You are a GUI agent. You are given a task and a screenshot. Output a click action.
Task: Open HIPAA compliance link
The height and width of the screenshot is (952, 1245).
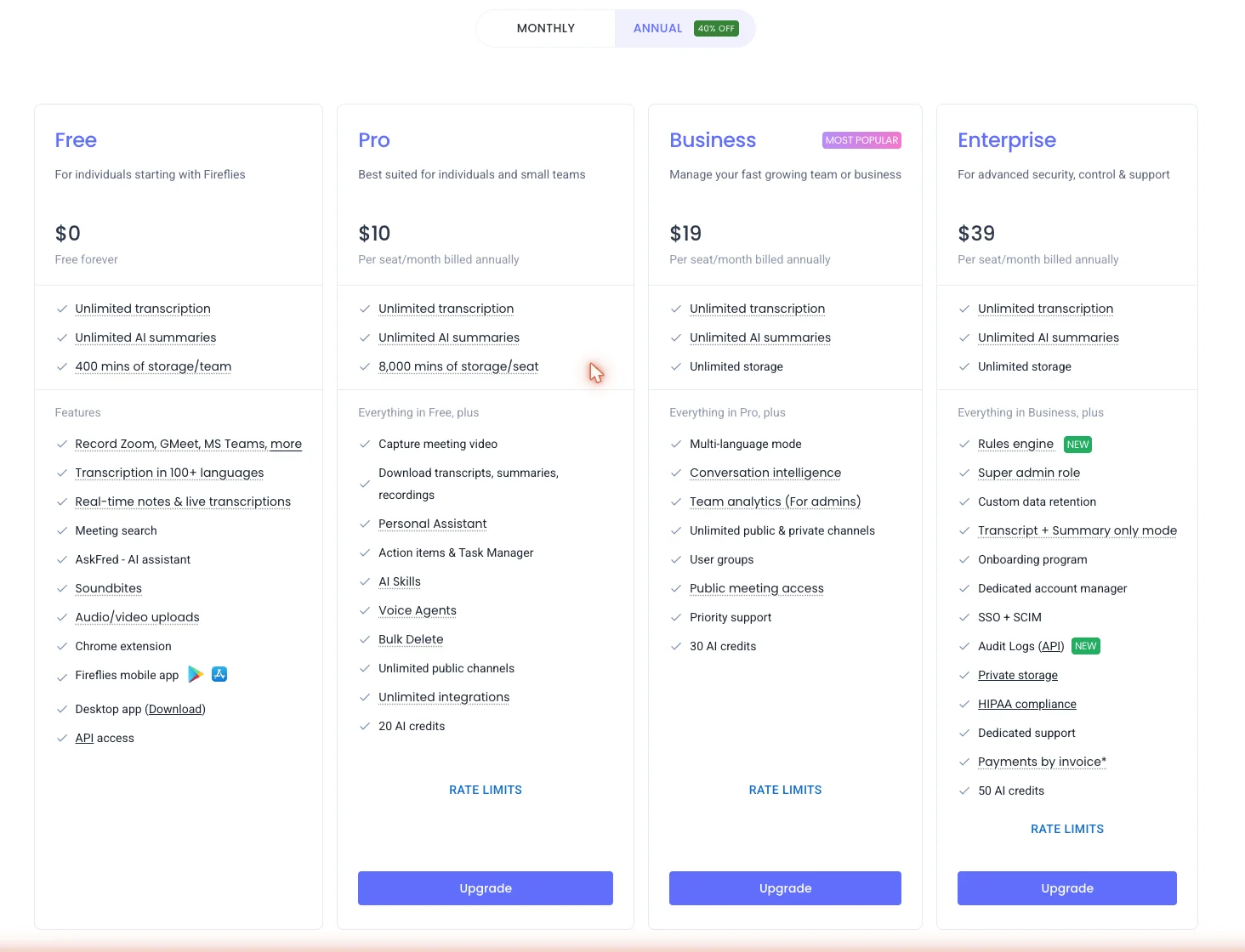(1027, 704)
